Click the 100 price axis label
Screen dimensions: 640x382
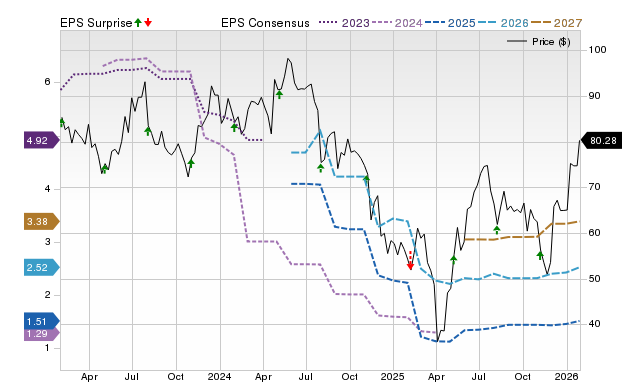pos(598,50)
